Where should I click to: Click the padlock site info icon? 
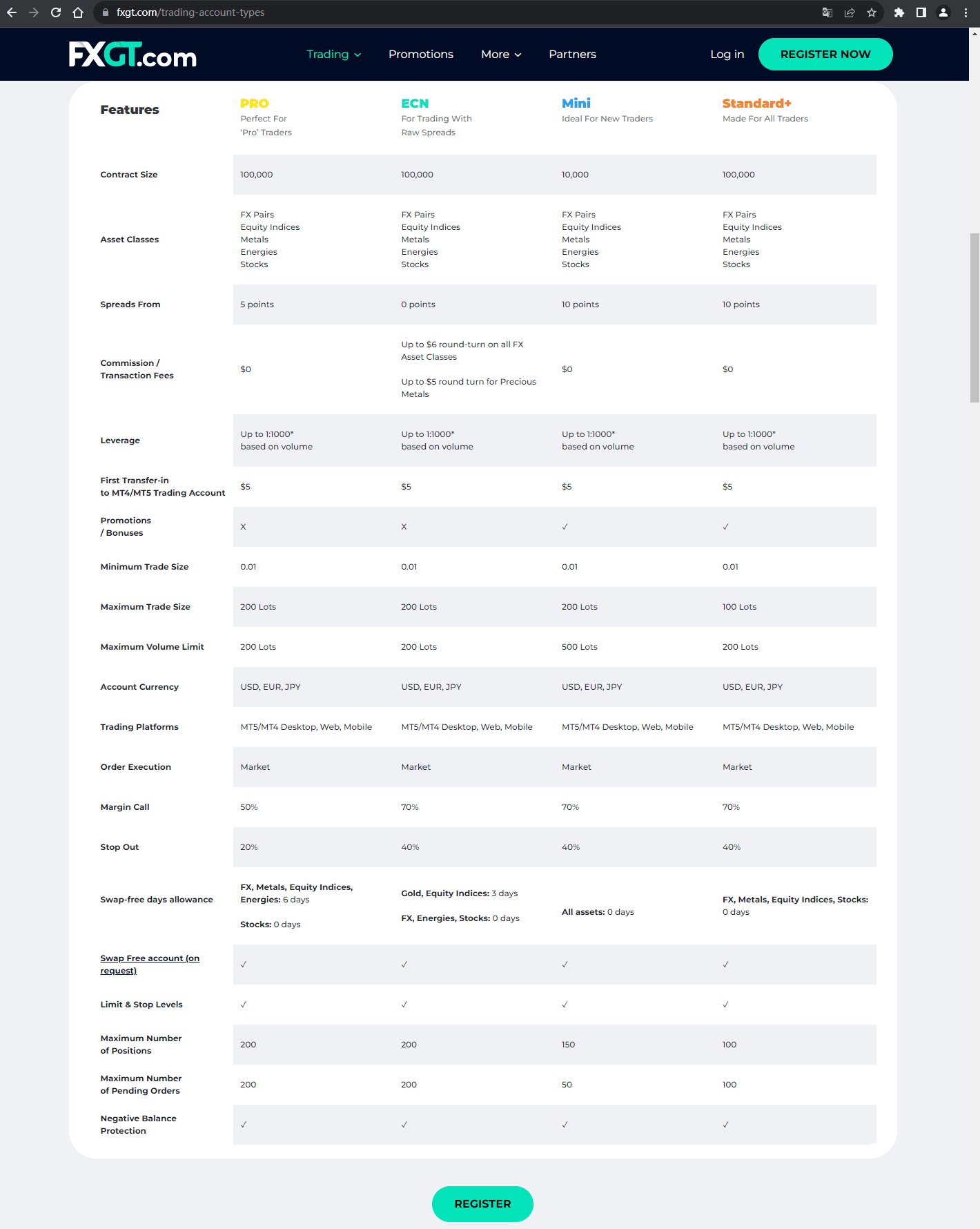[x=105, y=12]
